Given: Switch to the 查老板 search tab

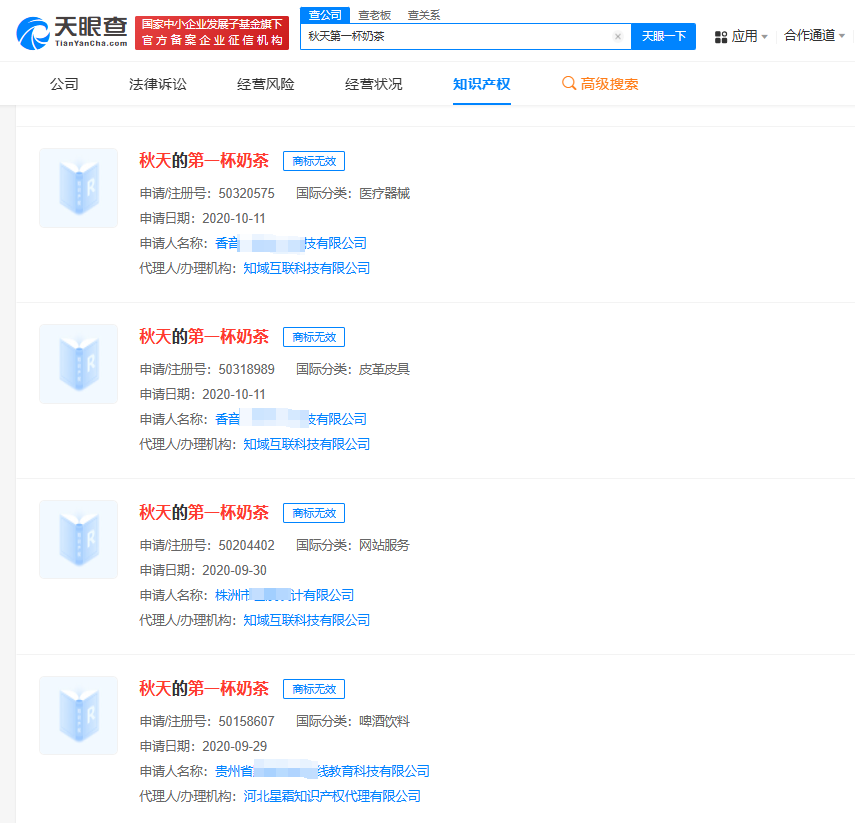Looking at the screenshot, I should point(375,14).
